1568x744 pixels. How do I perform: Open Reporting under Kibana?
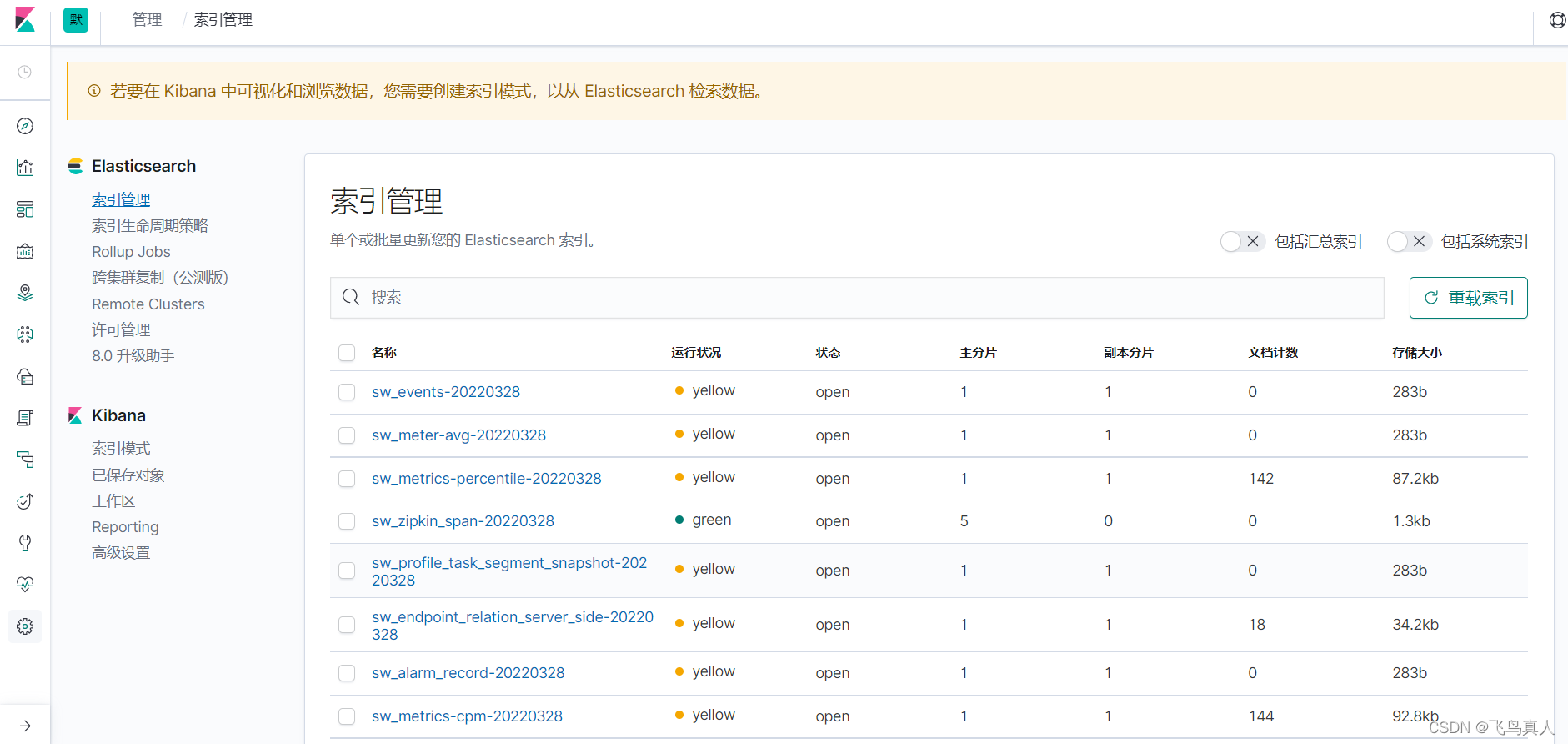(x=125, y=527)
